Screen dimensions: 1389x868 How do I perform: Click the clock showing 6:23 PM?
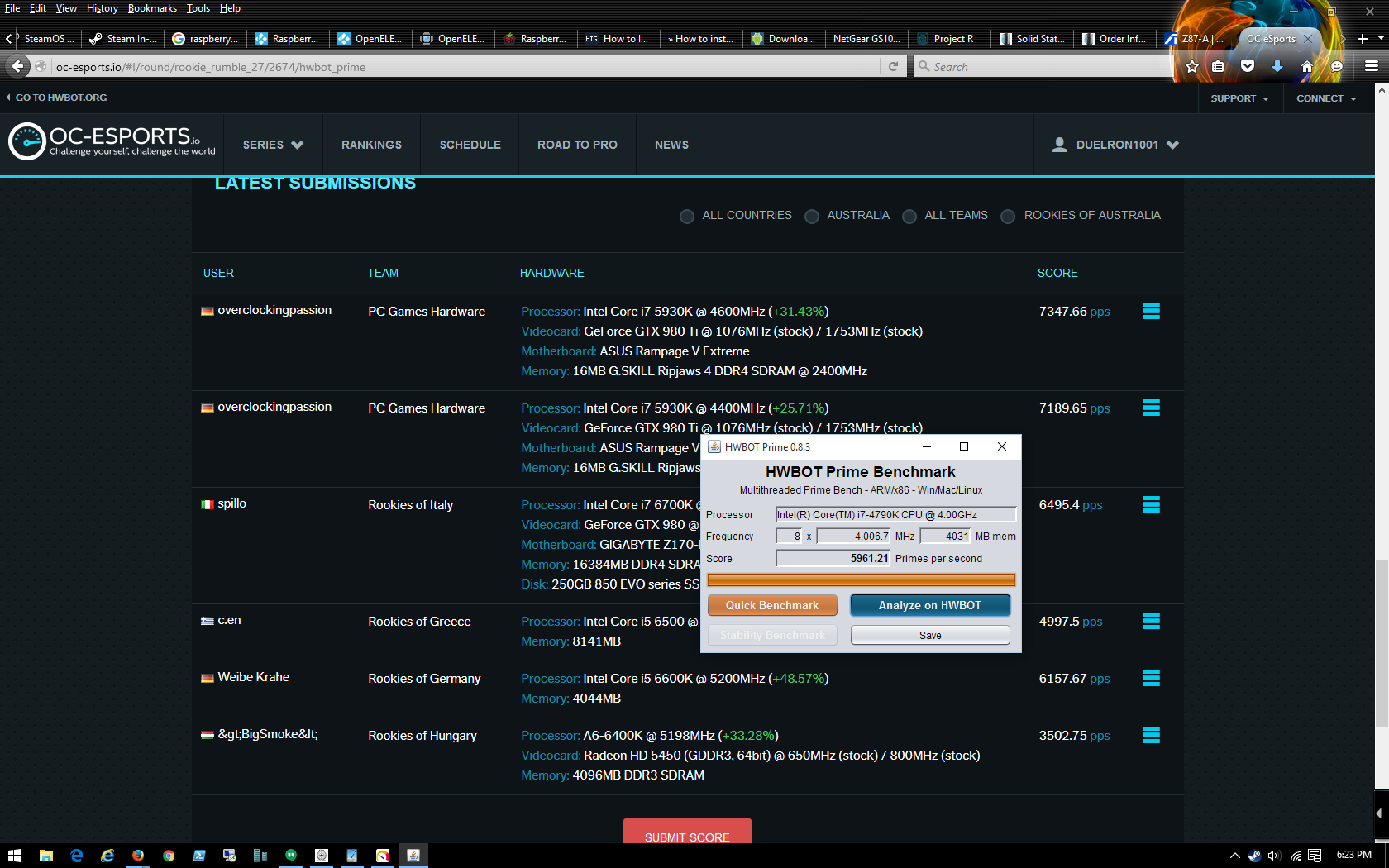coord(1353,856)
